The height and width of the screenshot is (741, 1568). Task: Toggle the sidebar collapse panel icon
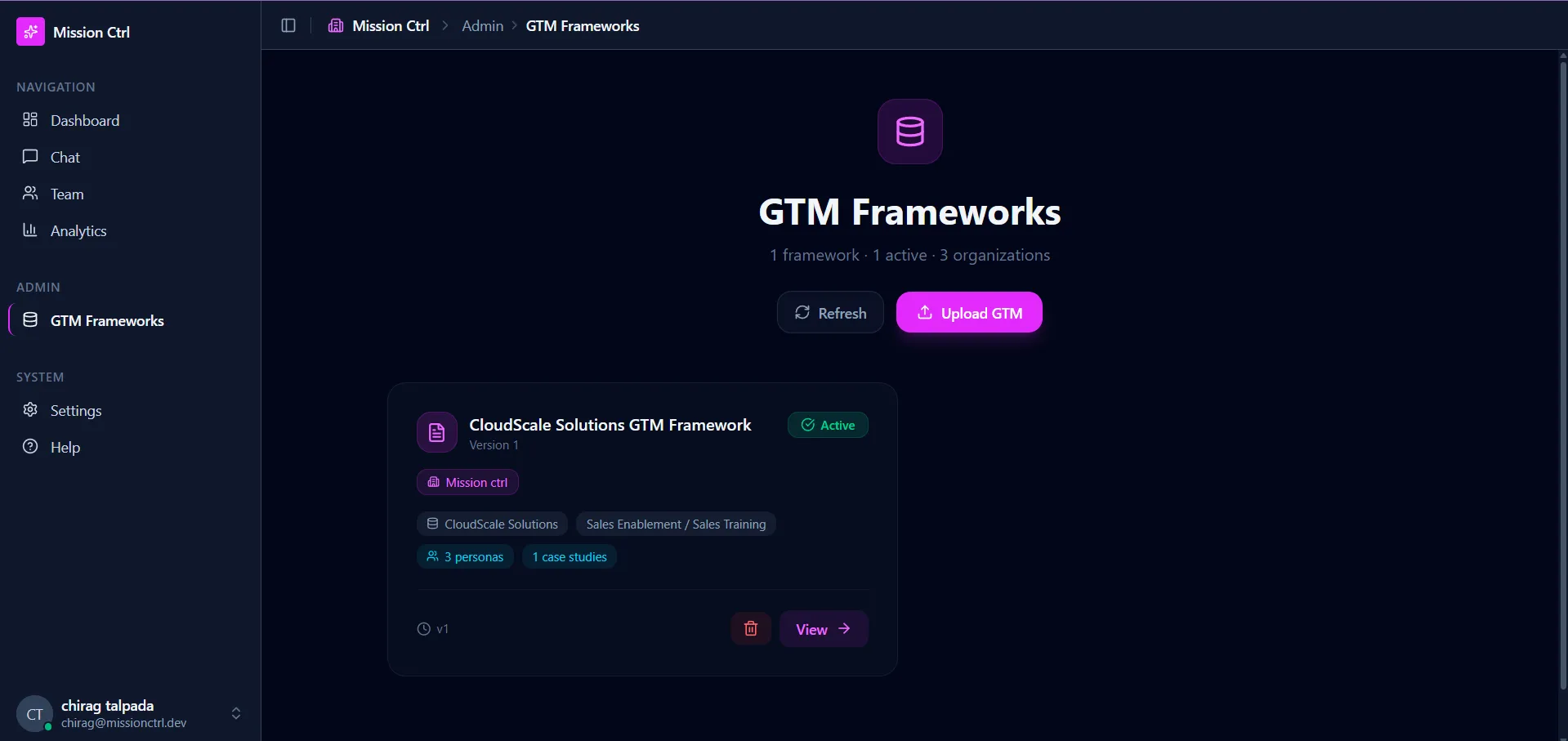tap(288, 25)
